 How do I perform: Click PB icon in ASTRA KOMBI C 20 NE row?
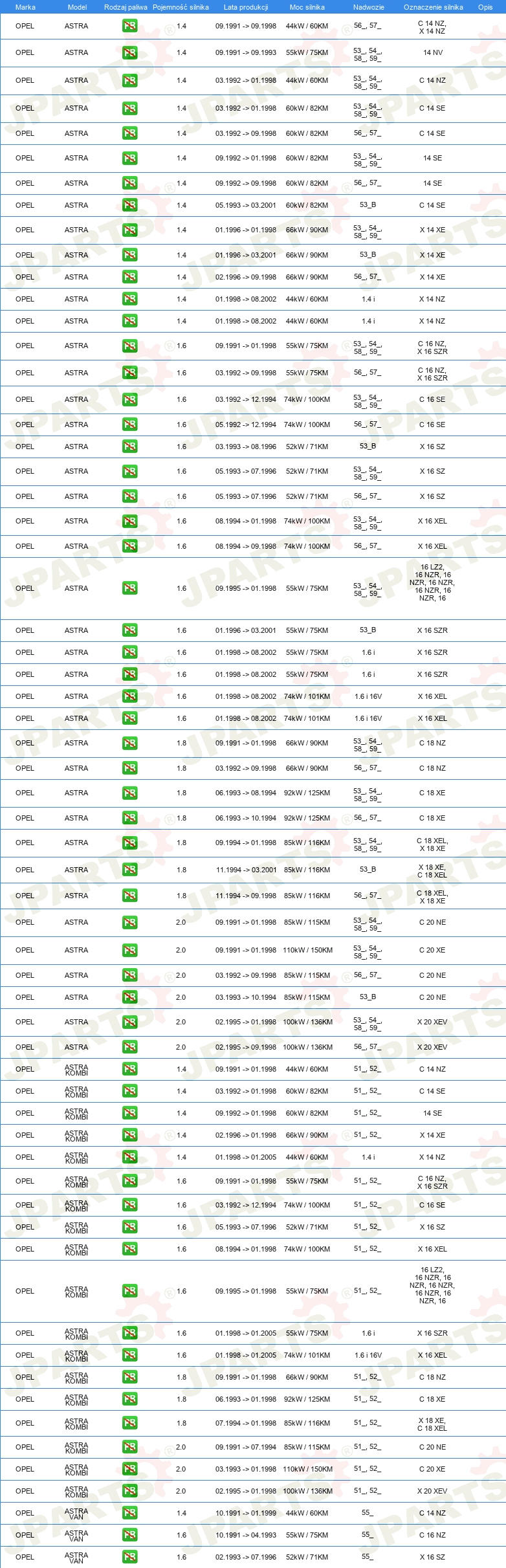coord(129,1447)
